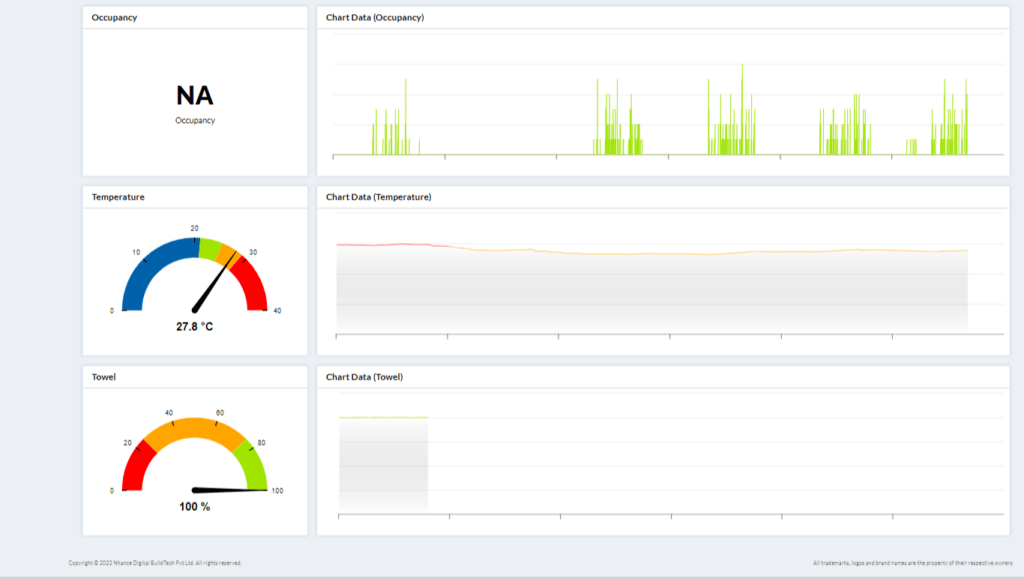Select the 100 % towel reading
This screenshot has width=1024, height=579.
coord(194,507)
